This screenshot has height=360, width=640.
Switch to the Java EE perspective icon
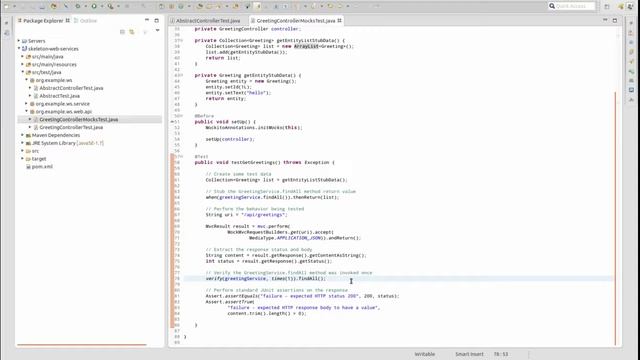(621, 6)
